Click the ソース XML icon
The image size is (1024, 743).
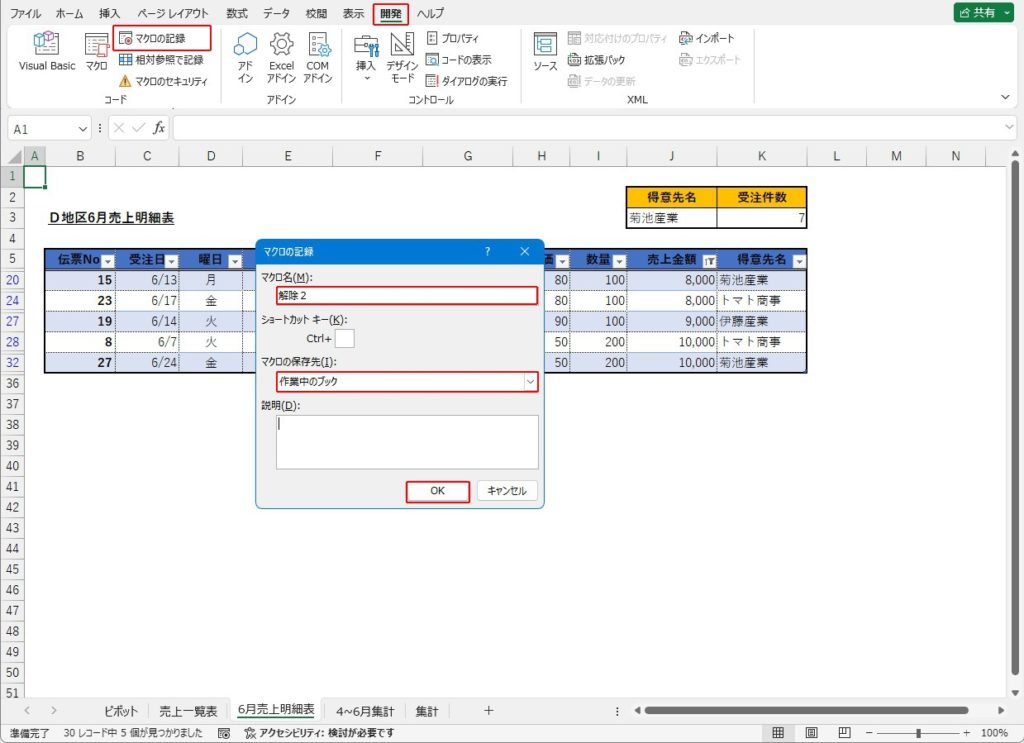pyautogui.click(x=545, y=51)
